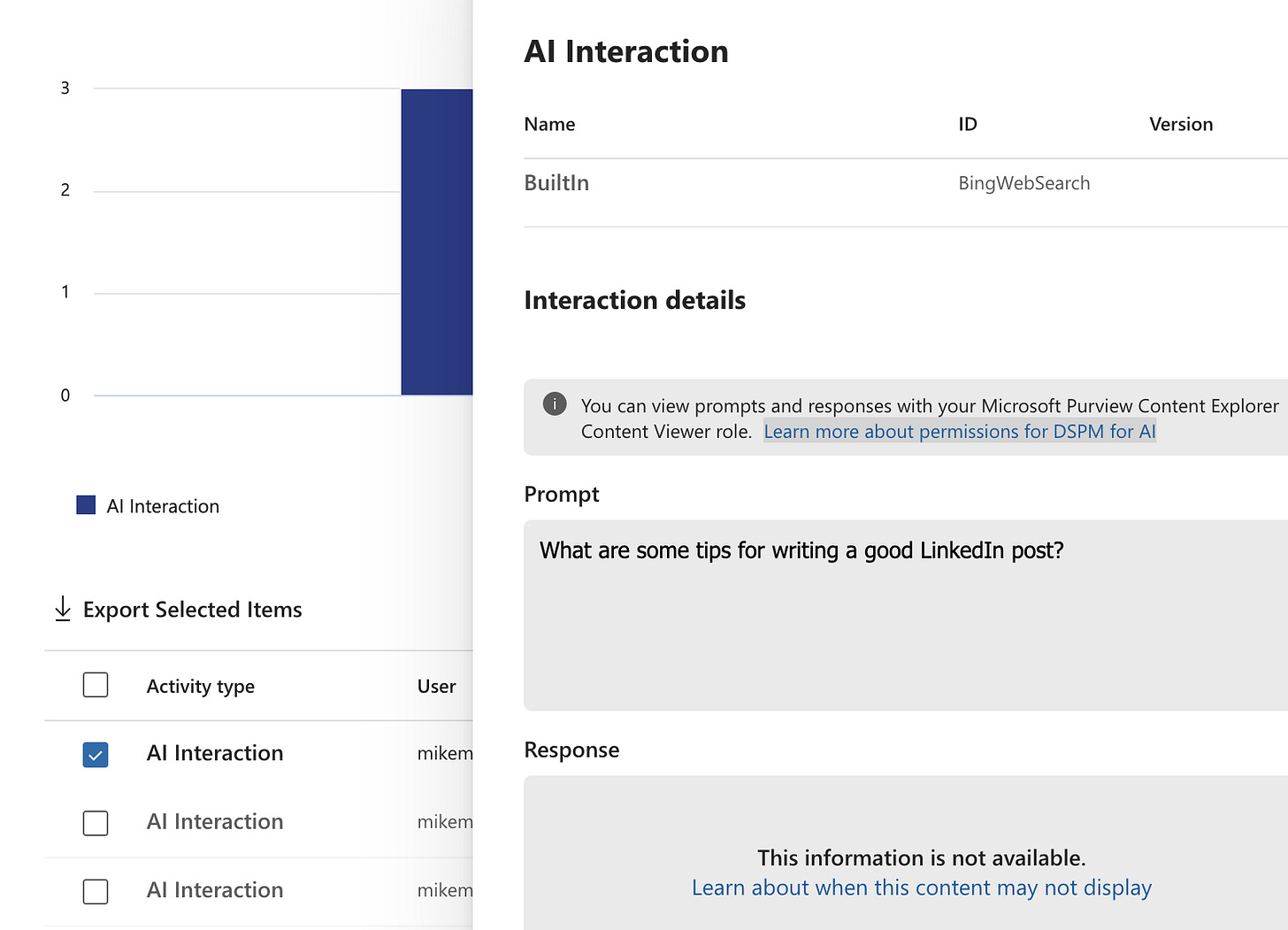
Task: Open Learn about when content may not display
Action: (x=921, y=888)
